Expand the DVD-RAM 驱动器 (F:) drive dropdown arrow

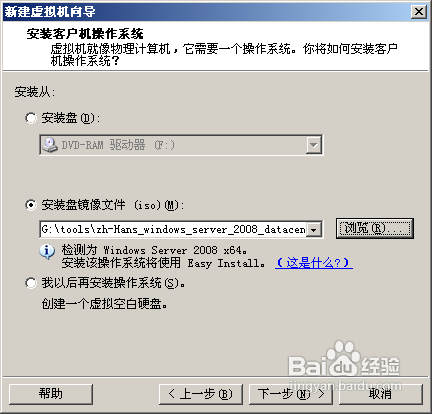point(313,145)
